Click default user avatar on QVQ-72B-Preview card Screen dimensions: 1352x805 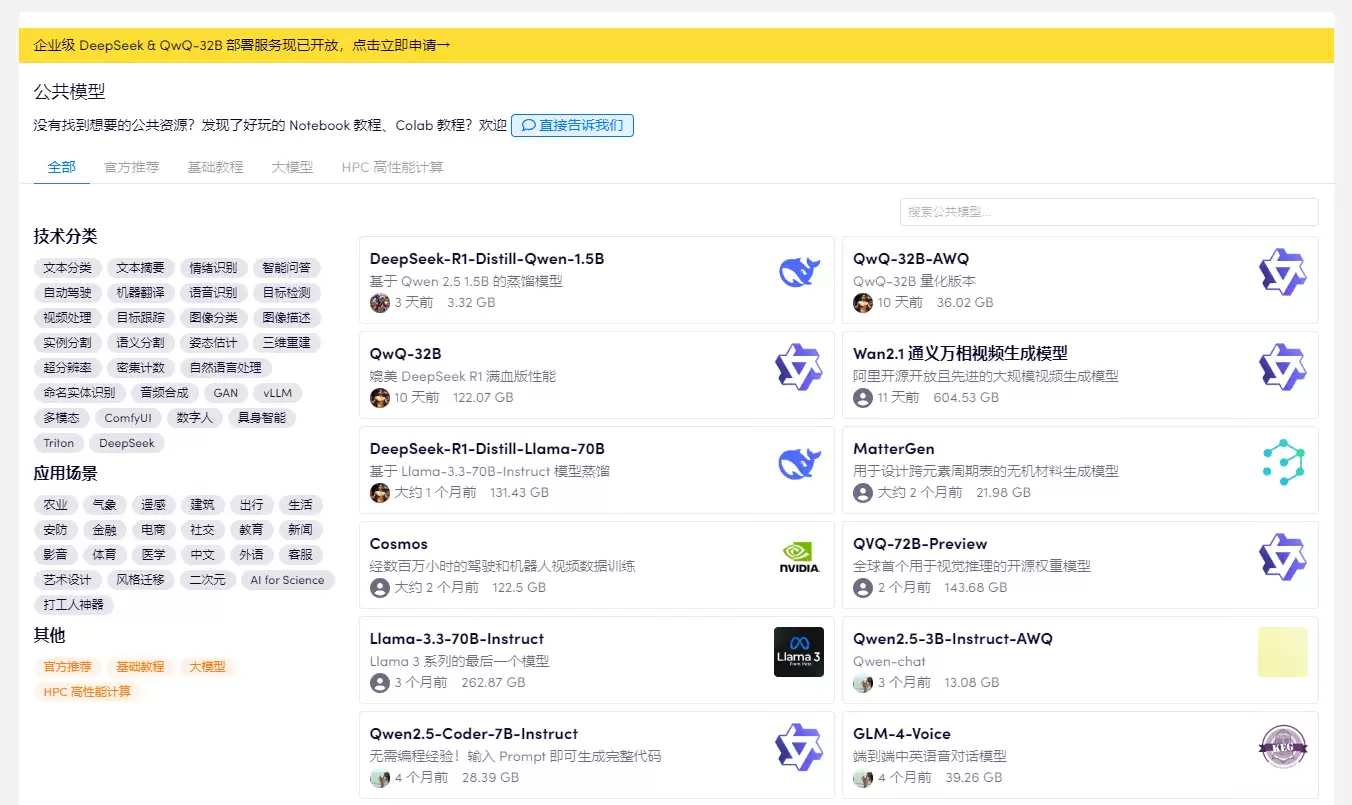coord(863,588)
